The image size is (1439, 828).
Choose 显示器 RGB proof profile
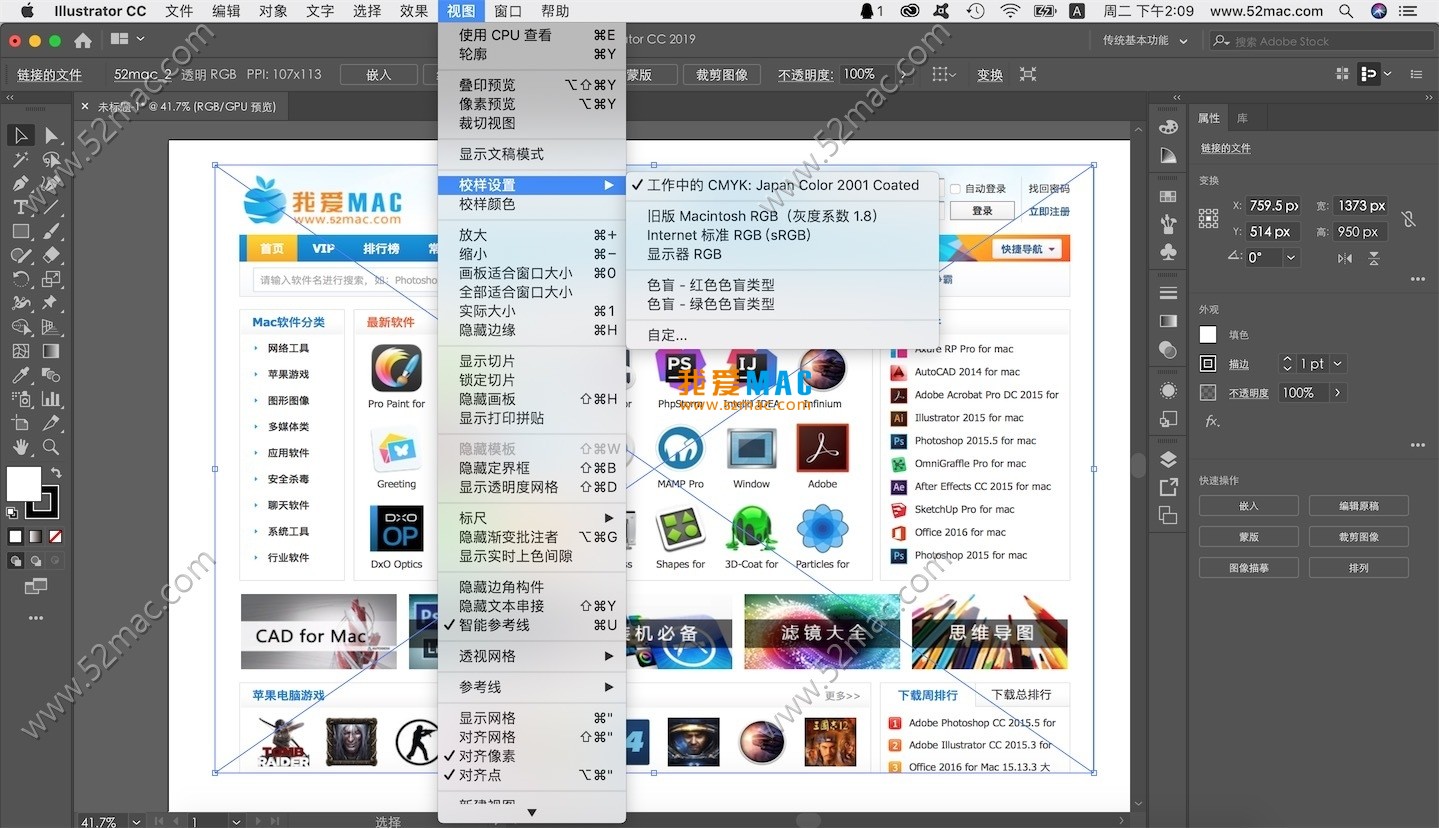[x=783, y=254]
